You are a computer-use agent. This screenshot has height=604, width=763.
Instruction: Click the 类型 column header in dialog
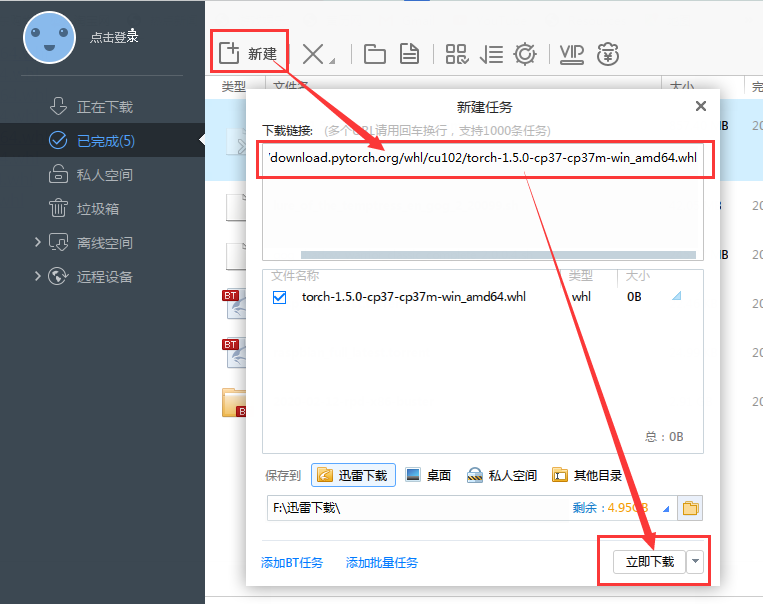pos(581,276)
